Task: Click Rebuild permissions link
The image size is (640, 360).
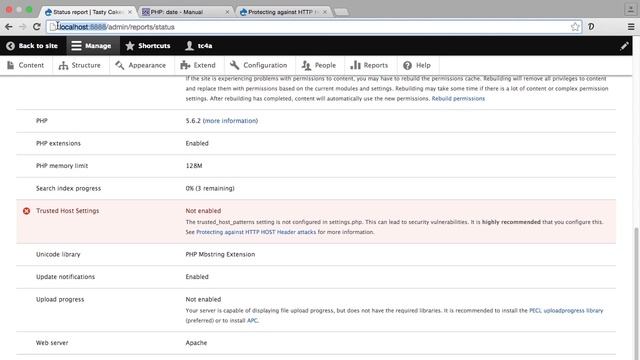Action: [x=458, y=98]
